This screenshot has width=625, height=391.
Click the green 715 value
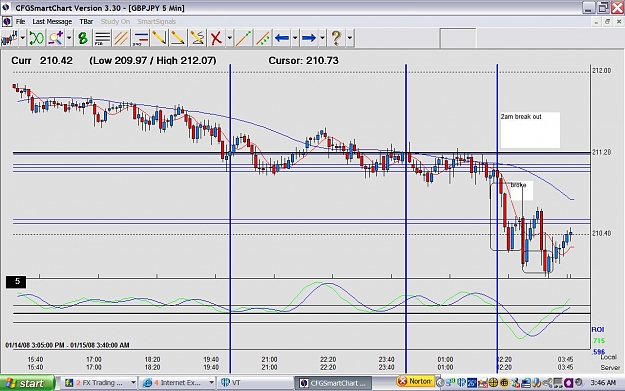[599, 341]
